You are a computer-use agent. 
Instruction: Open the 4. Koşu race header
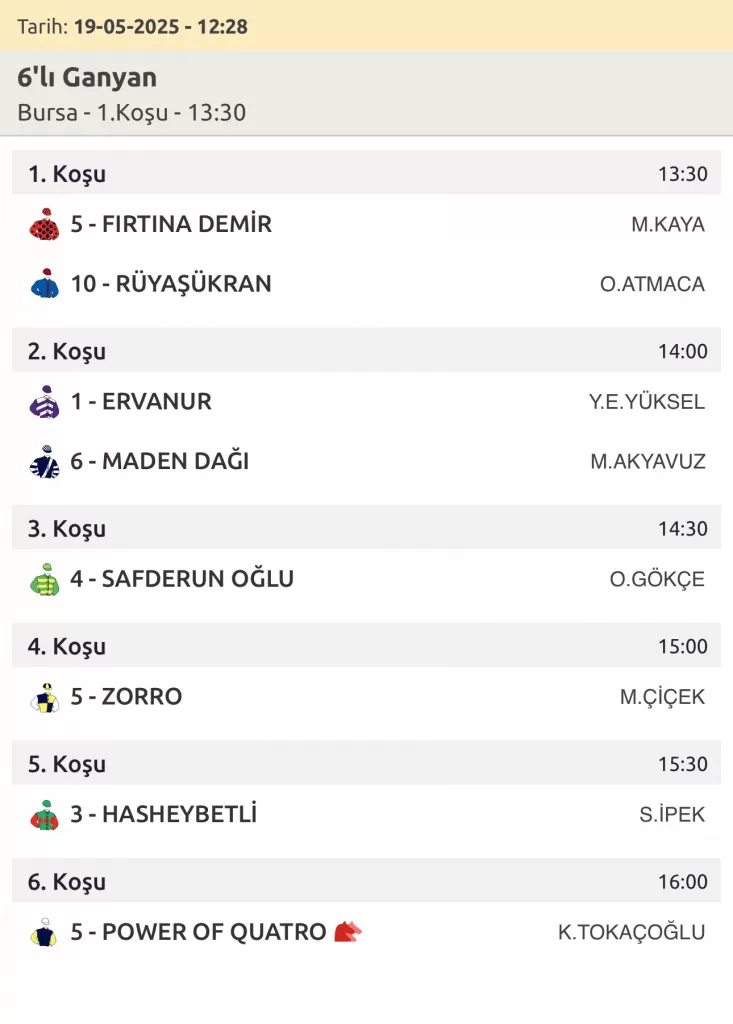[x=366, y=646]
